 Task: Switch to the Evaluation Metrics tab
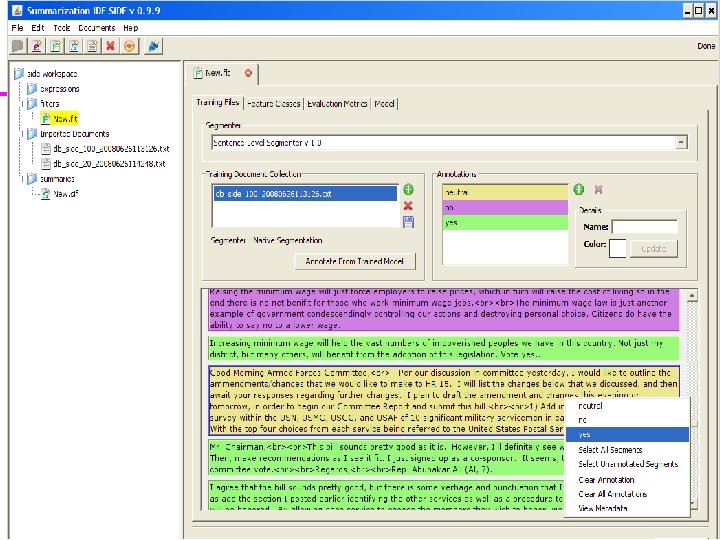[337, 104]
